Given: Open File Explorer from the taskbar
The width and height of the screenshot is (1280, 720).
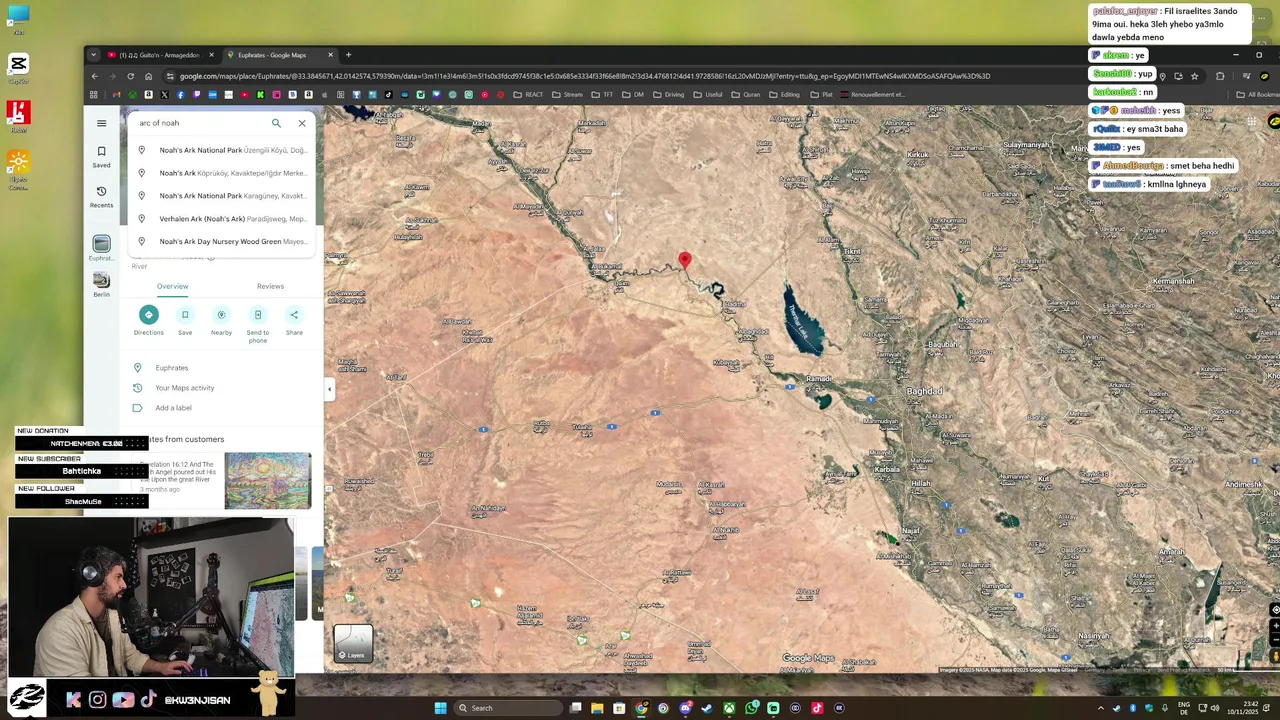Looking at the screenshot, I should click(x=597, y=708).
